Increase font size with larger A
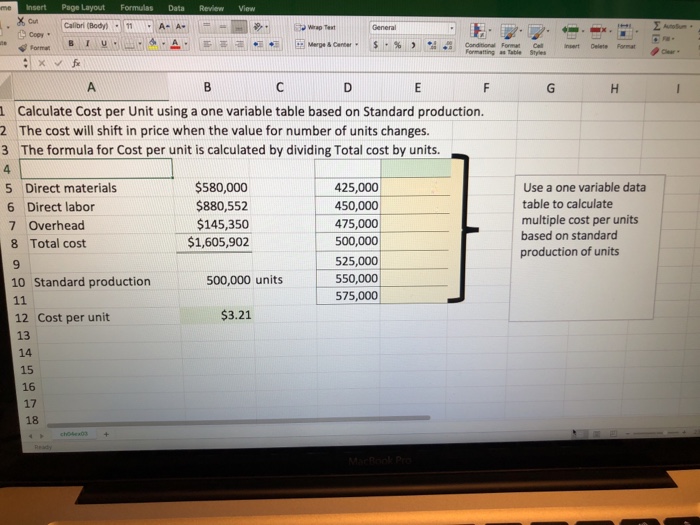Viewport: 700px width, 525px height. point(164,26)
